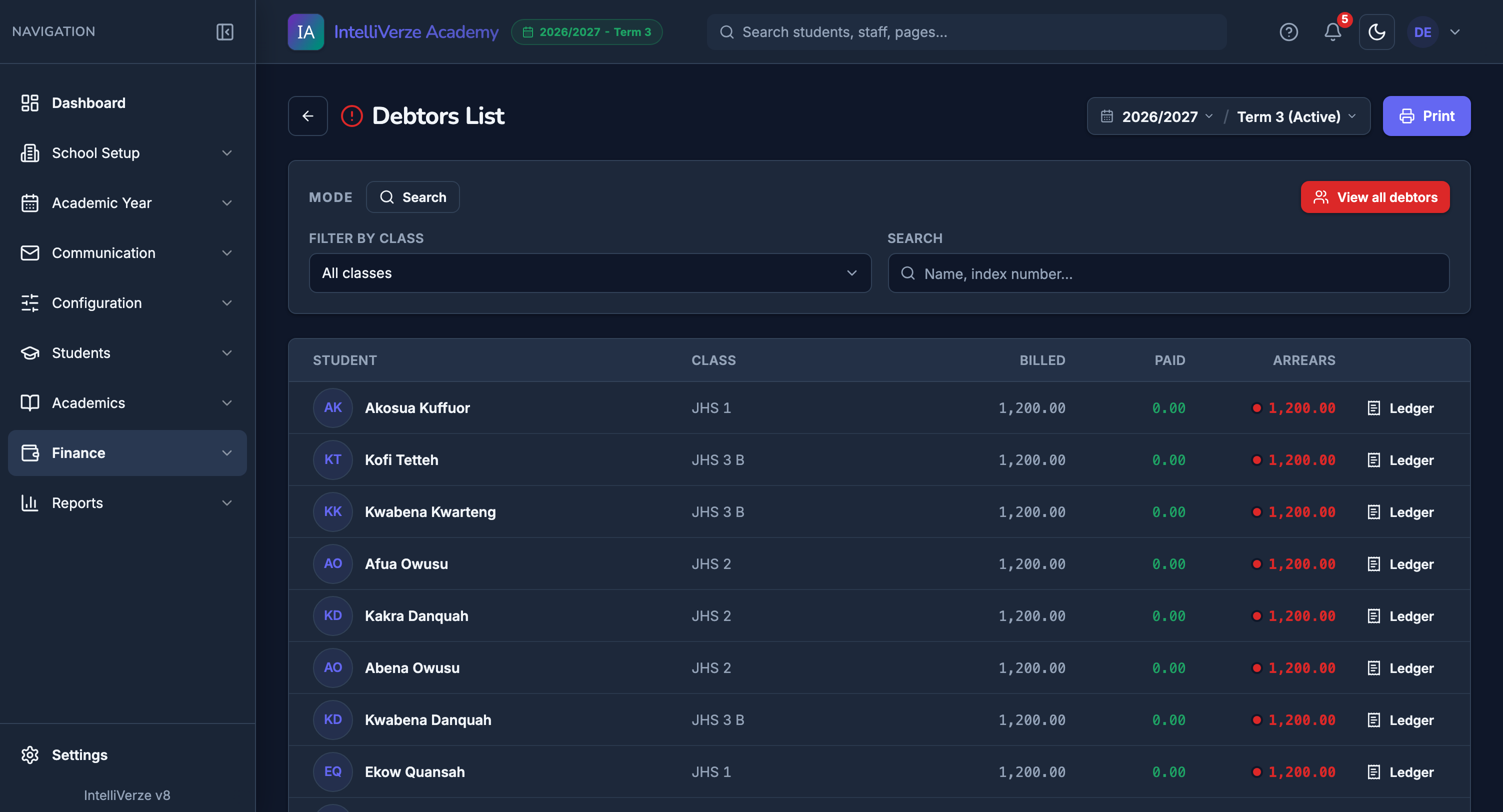1503x812 pixels.
Task: Click the Configuration sliders icon
Action: click(30, 303)
